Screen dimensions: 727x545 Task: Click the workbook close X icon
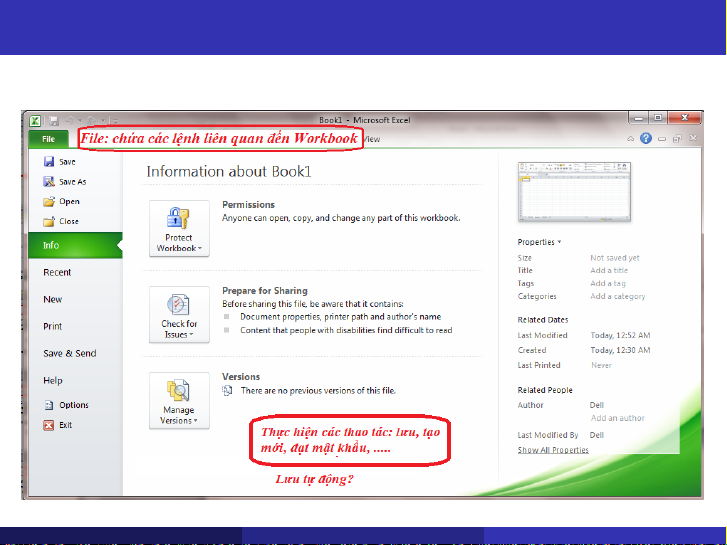point(693,138)
